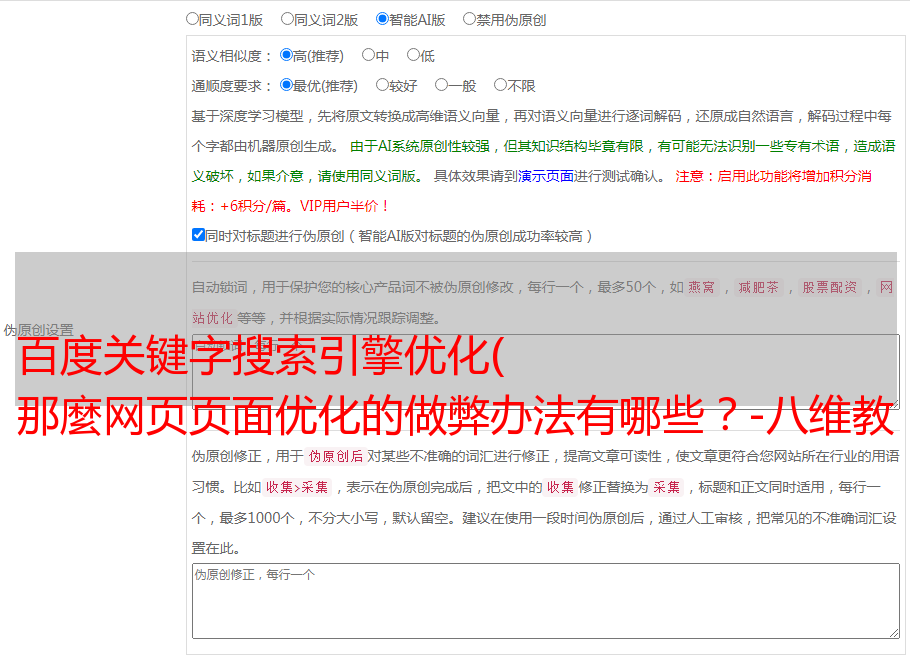Click the 股票配资 example keyword
Image resolution: width=911 pixels, height=658 pixels.
(x=830, y=287)
